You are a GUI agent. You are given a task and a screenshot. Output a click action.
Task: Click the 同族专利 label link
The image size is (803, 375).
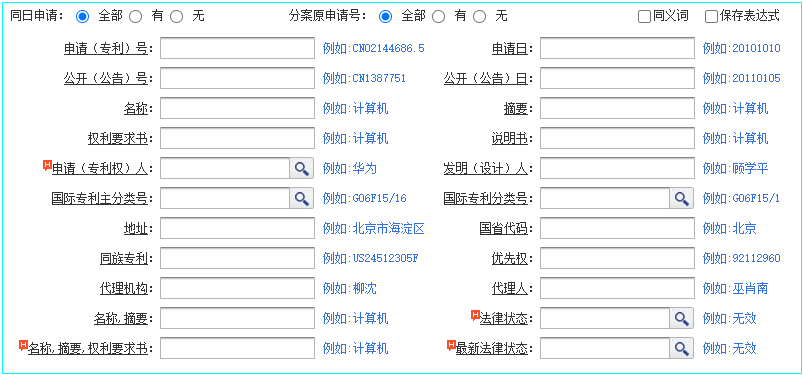coord(123,259)
